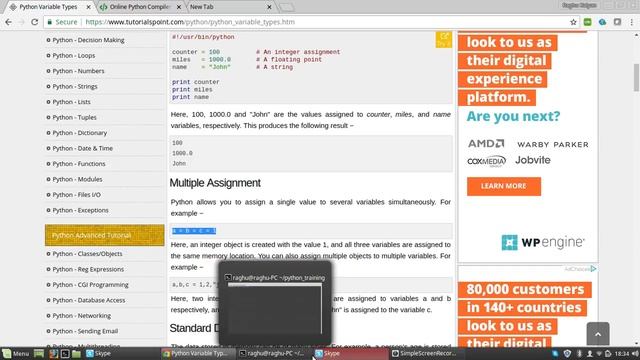Click the shield icon in system tray
This screenshot has height=360, width=640.
(567, 353)
